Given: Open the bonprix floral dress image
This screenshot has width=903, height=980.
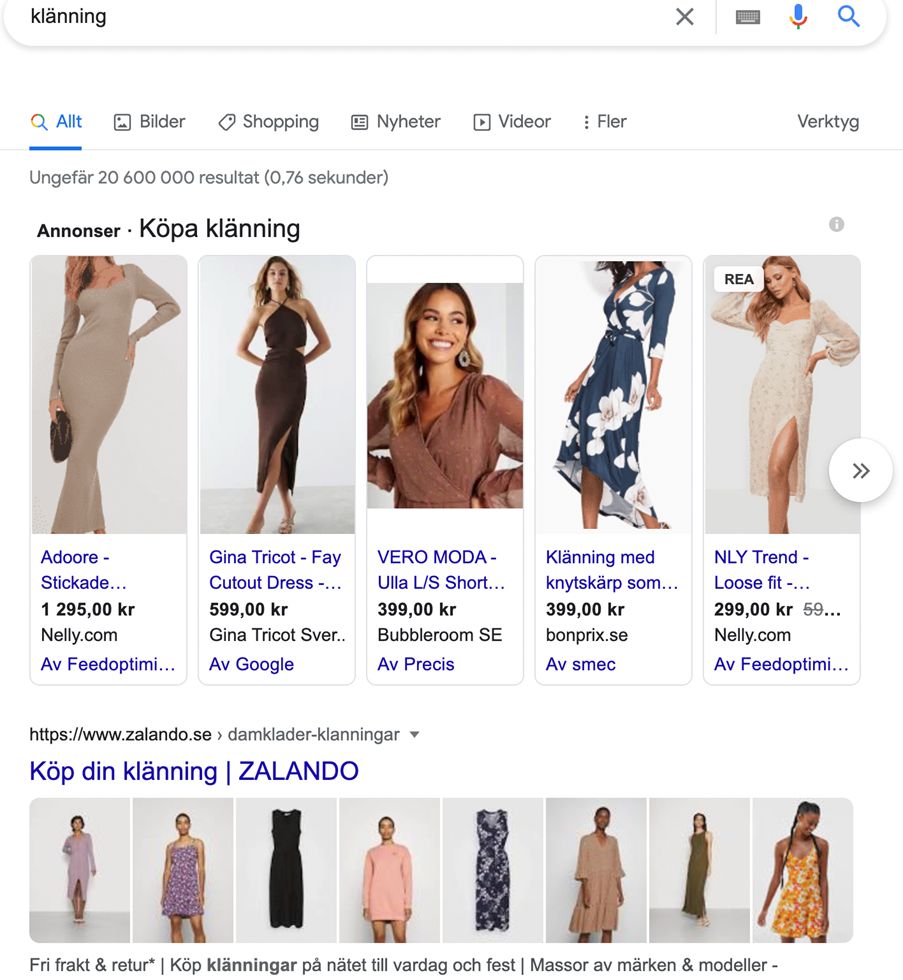Looking at the screenshot, I should point(613,395).
